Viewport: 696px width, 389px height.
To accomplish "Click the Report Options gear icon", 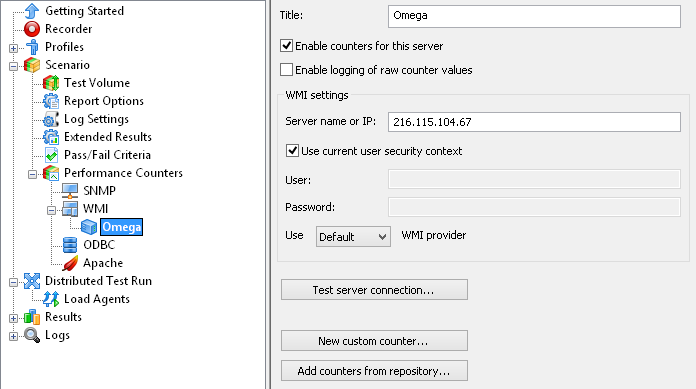I will click(51, 101).
